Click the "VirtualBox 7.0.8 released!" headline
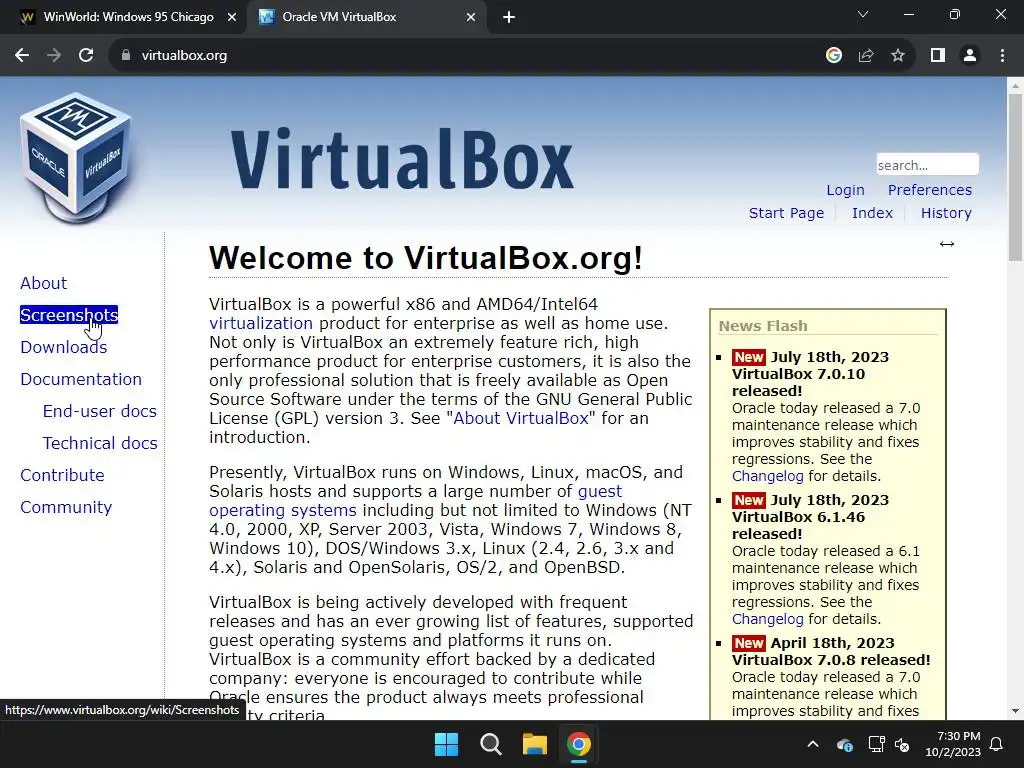 pyautogui.click(x=831, y=660)
